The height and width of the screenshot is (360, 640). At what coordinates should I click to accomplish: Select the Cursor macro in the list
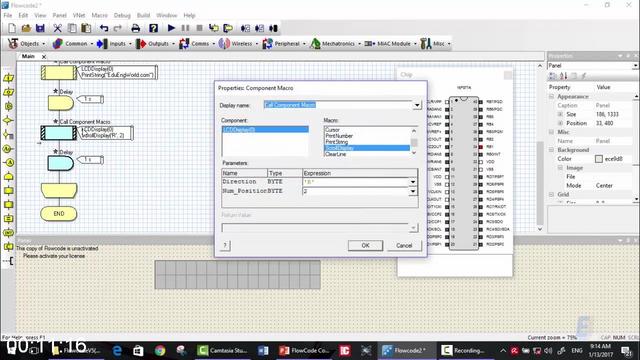tap(332, 130)
